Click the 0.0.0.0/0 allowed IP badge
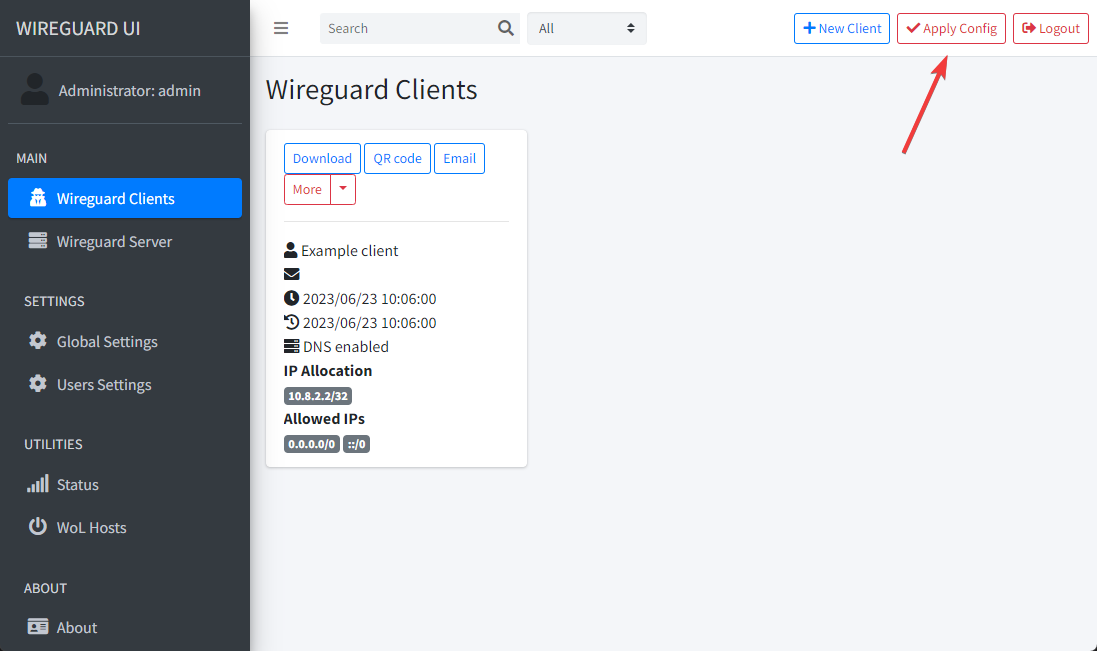 (311, 444)
